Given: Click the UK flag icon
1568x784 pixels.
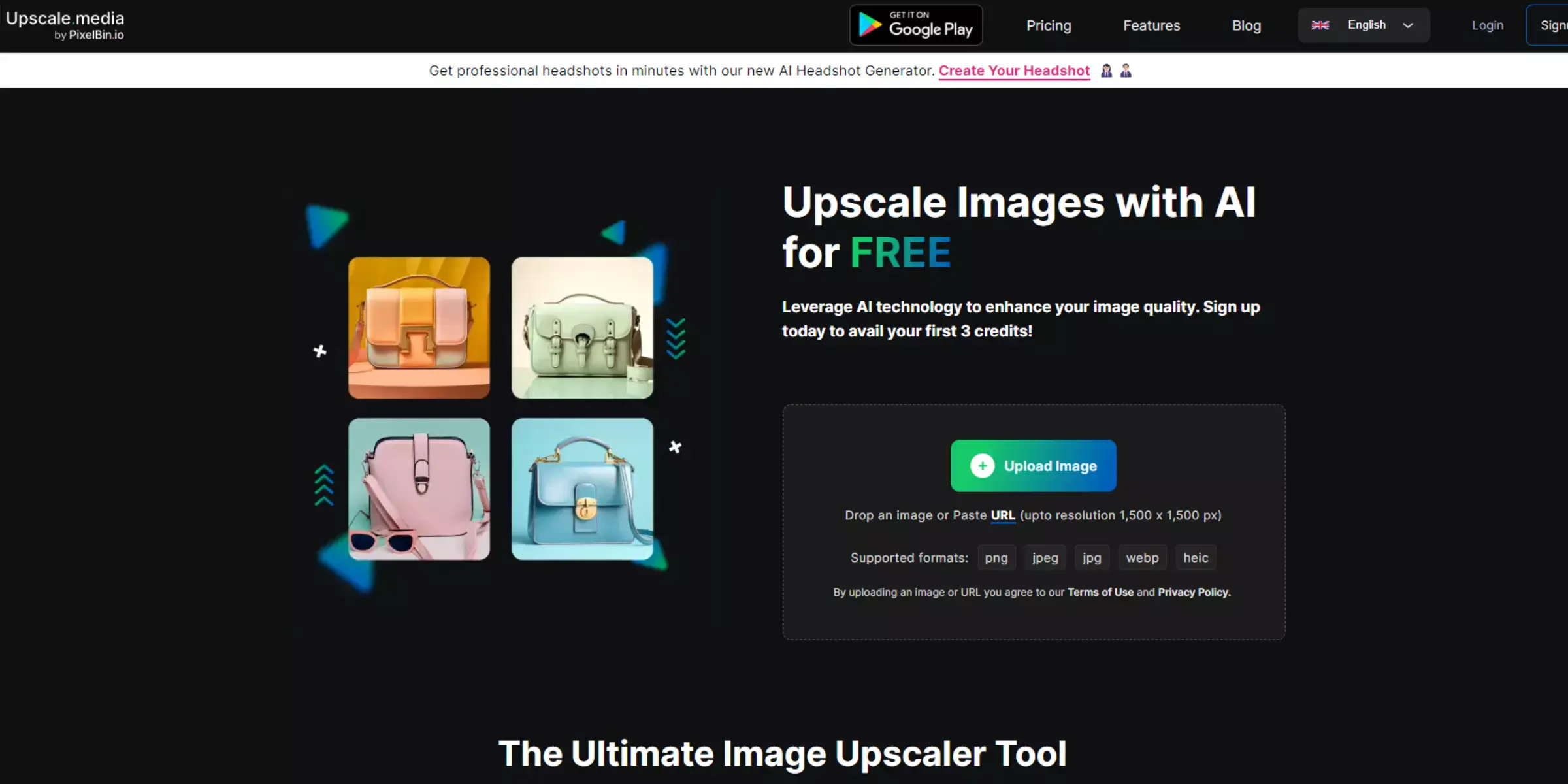Looking at the screenshot, I should [1320, 25].
